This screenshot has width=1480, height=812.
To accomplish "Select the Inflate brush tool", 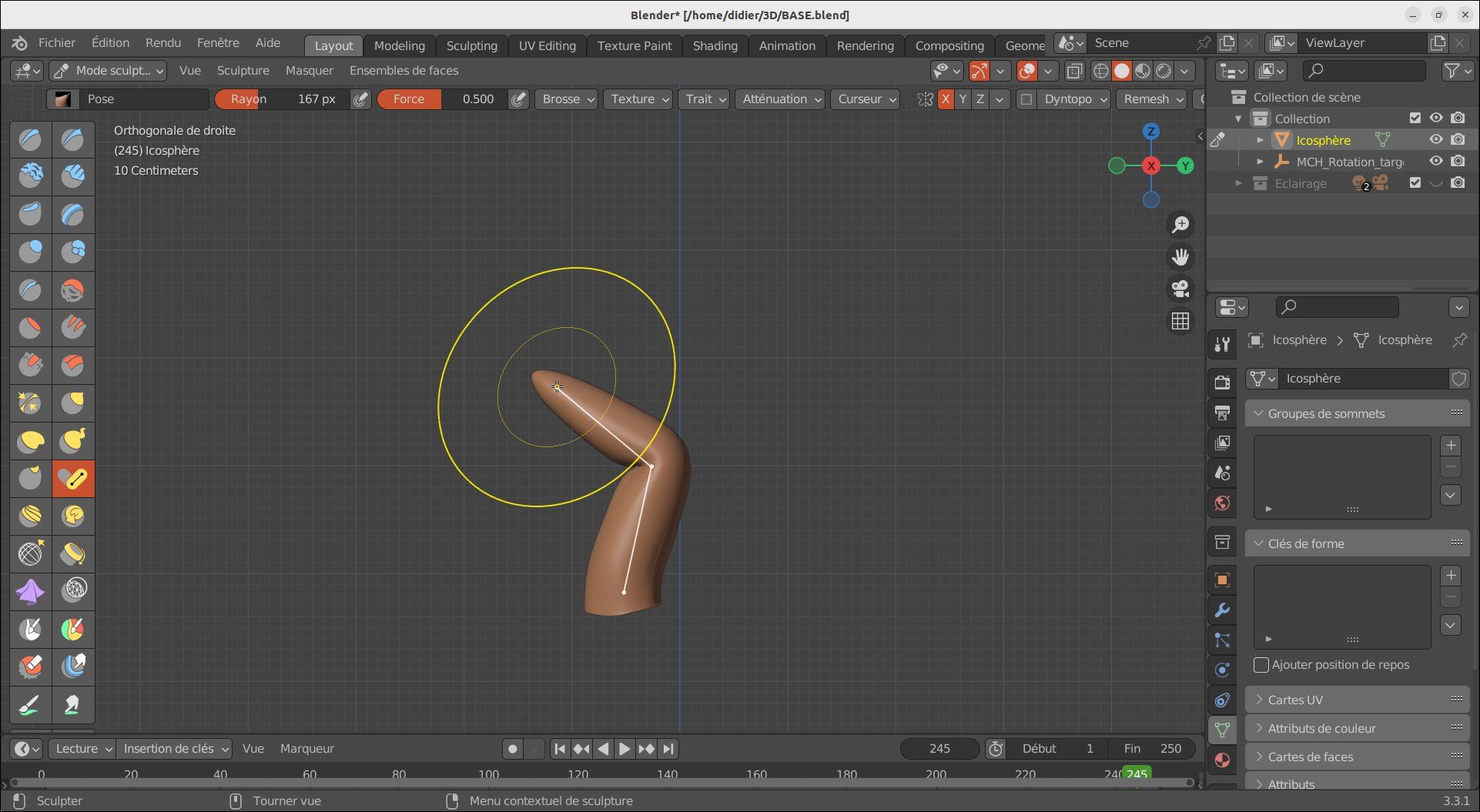I will coord(31,252).
